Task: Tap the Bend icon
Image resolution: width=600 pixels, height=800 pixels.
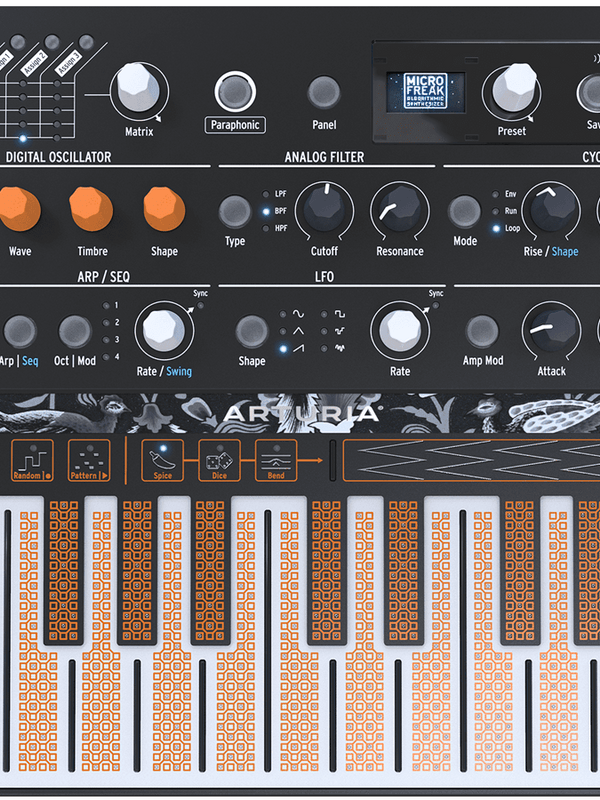Action: click(x=276, y=461)
